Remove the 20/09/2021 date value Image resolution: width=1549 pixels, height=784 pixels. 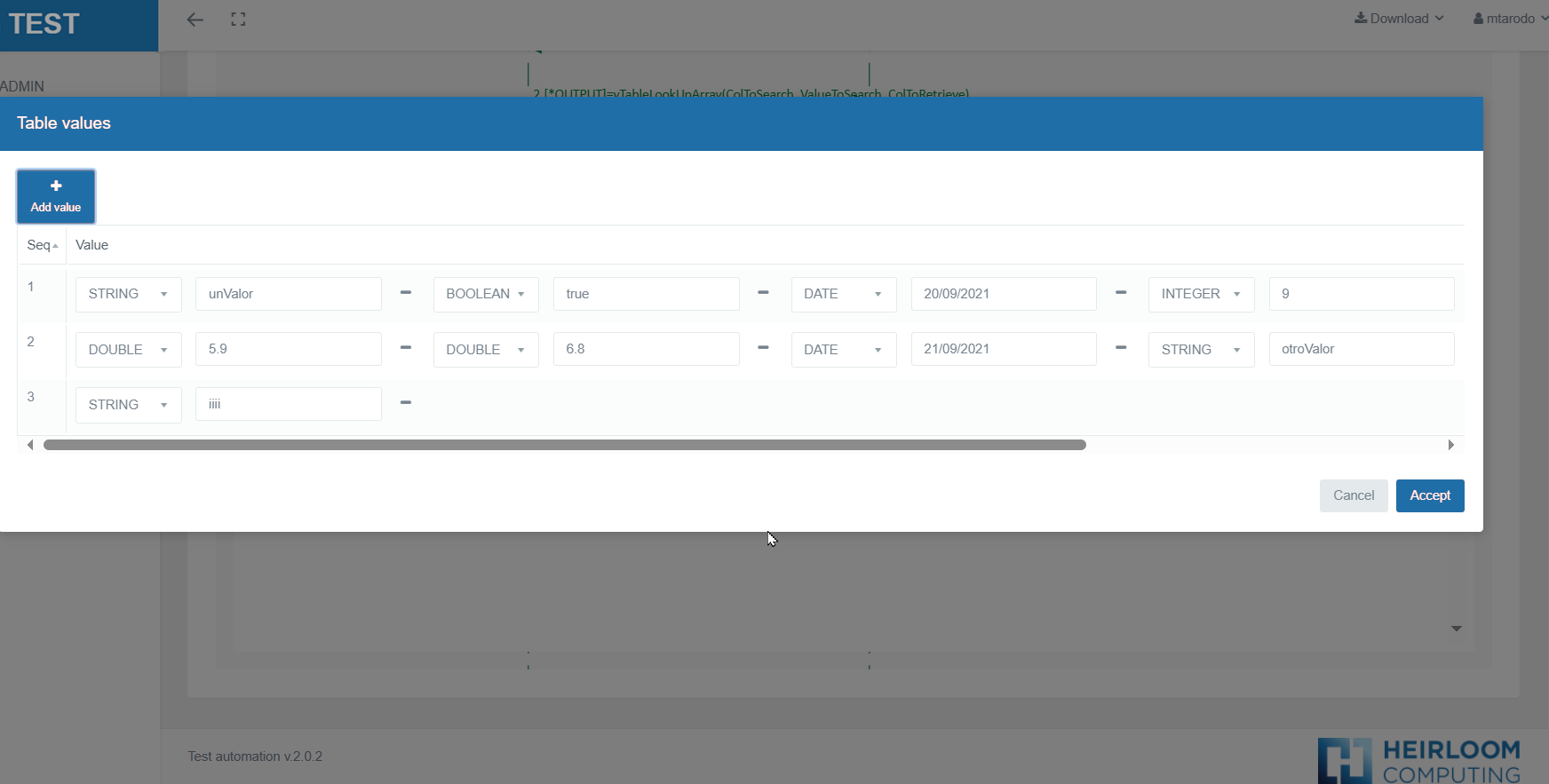coord(1121,293)
